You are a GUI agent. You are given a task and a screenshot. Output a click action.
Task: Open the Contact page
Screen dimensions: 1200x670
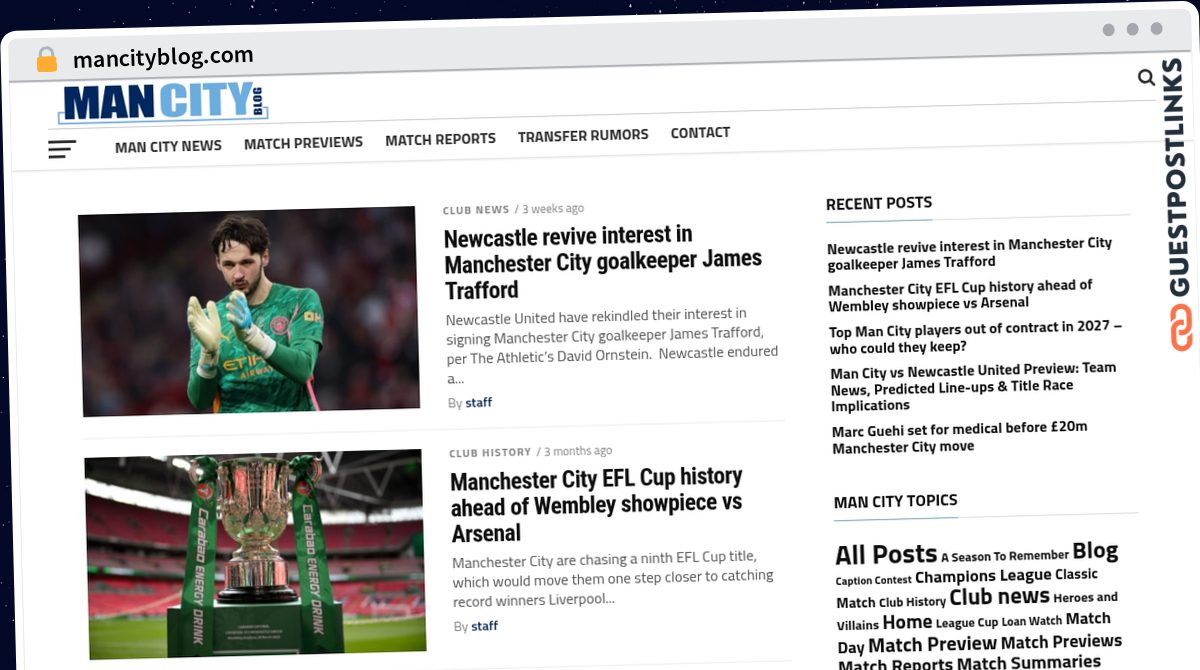[700, 132]
